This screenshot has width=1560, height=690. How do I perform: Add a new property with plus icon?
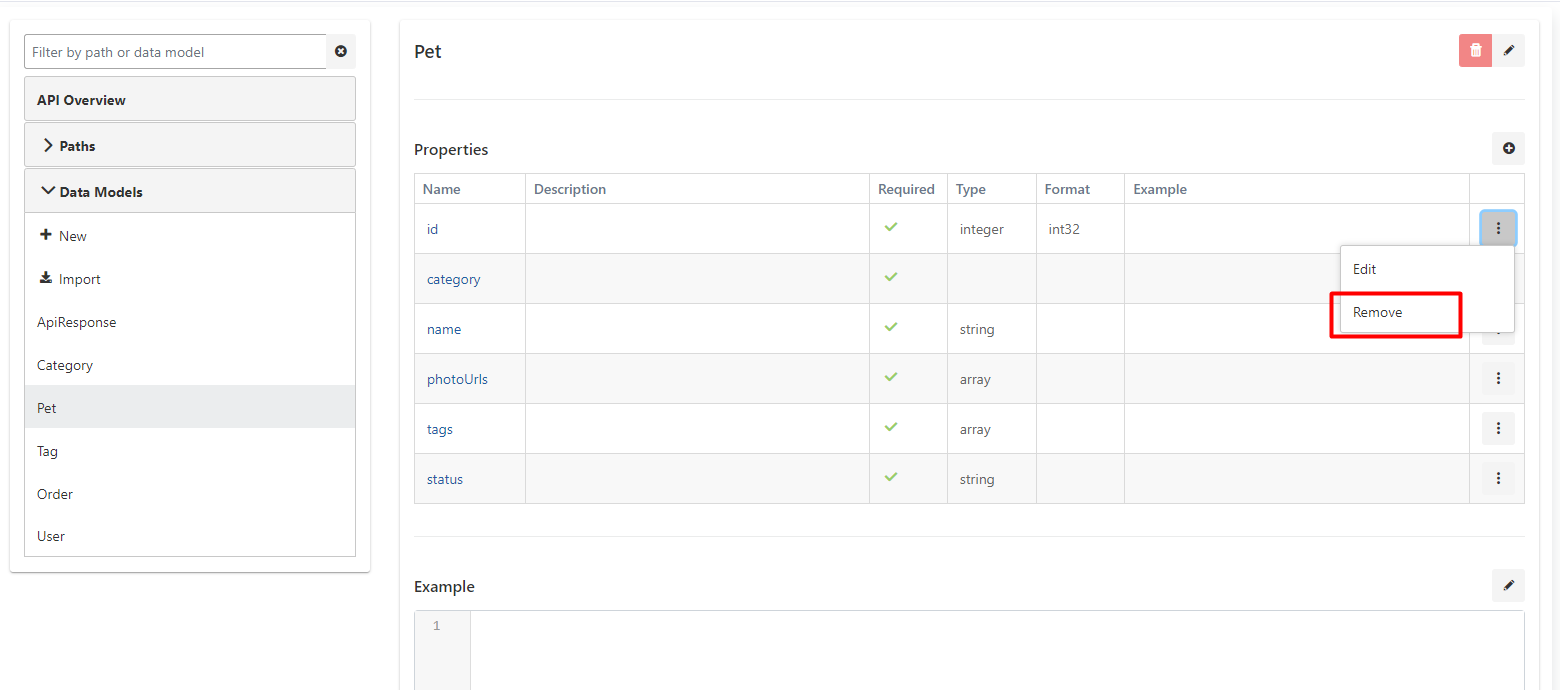tap(1508, 149)
